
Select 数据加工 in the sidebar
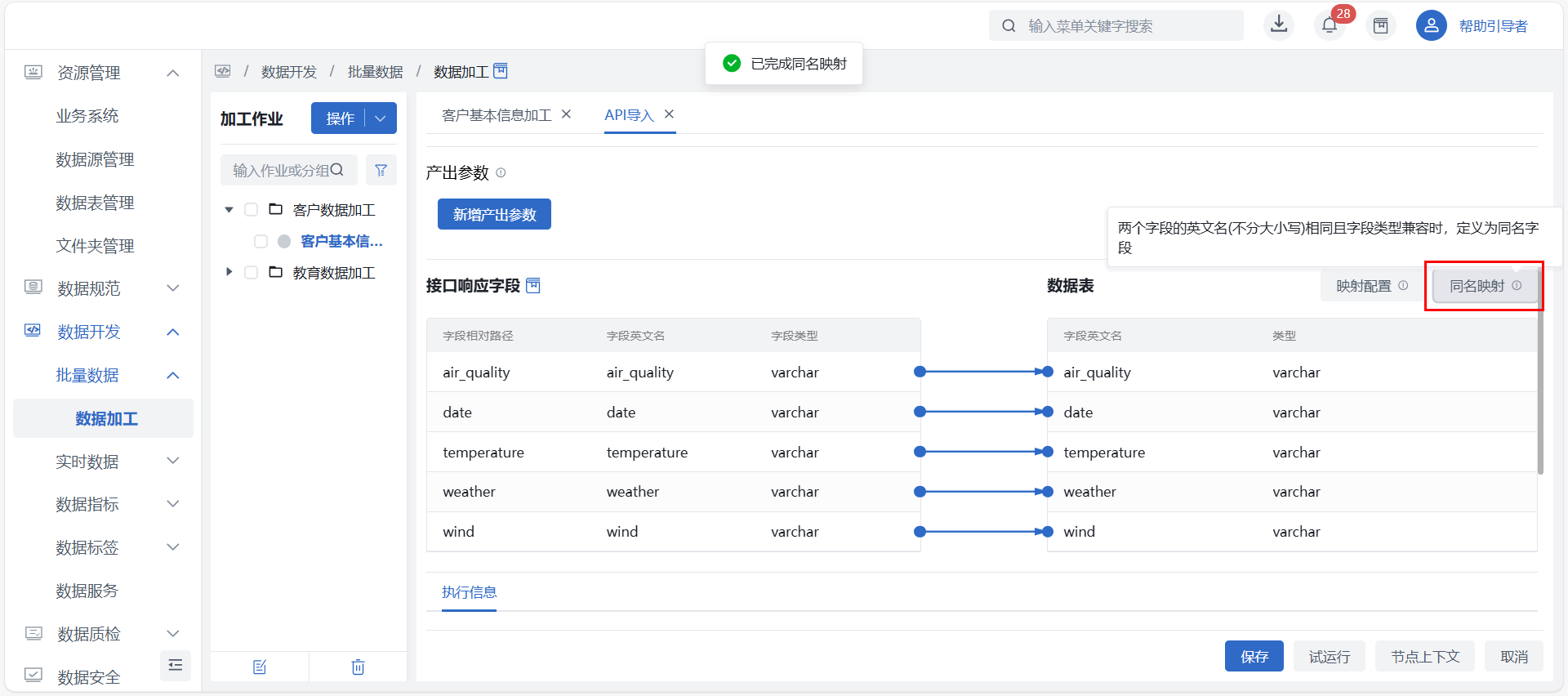(x=104, y=418)
